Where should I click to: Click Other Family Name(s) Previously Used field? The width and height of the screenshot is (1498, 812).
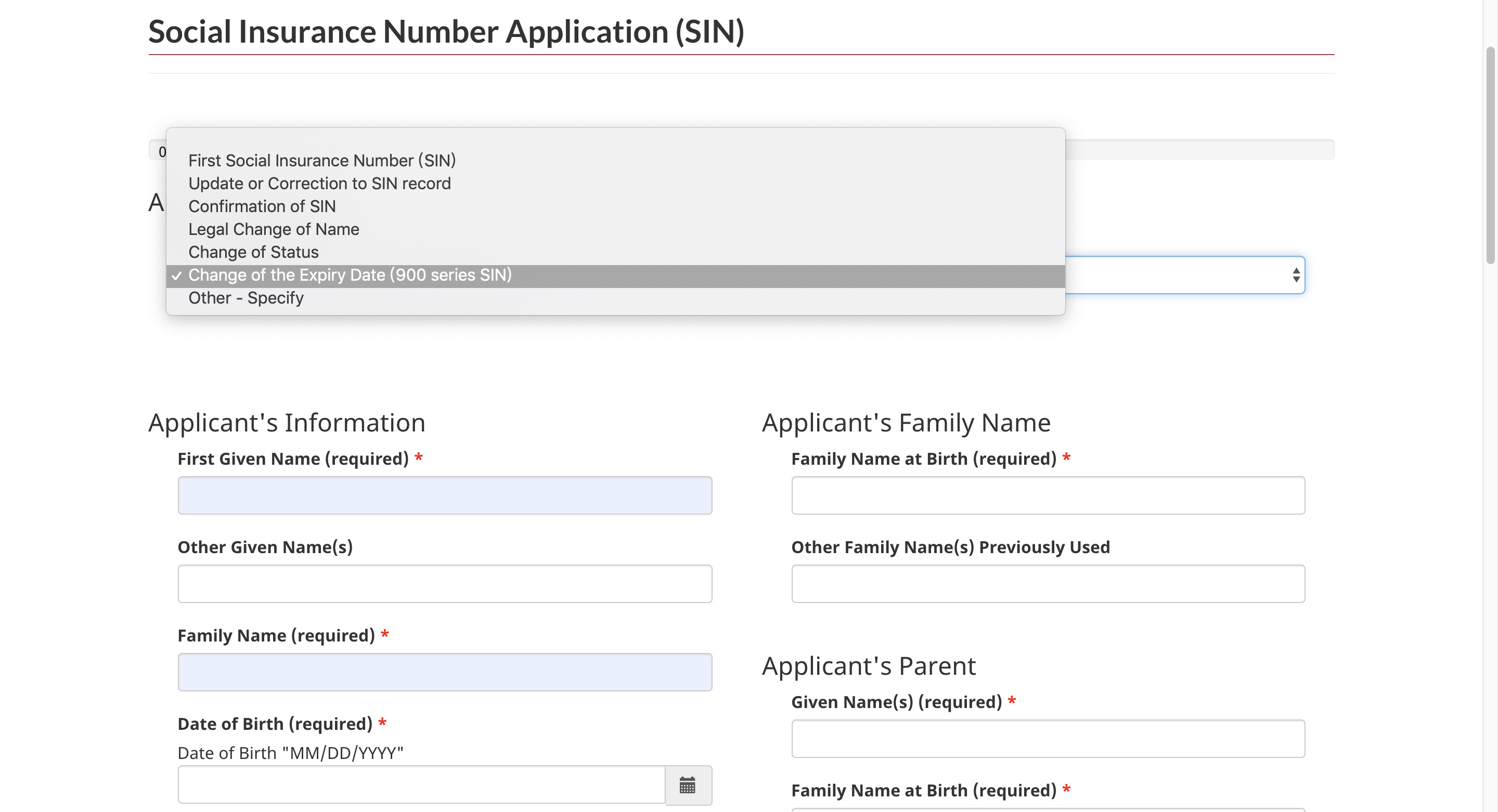(1048, 584)
